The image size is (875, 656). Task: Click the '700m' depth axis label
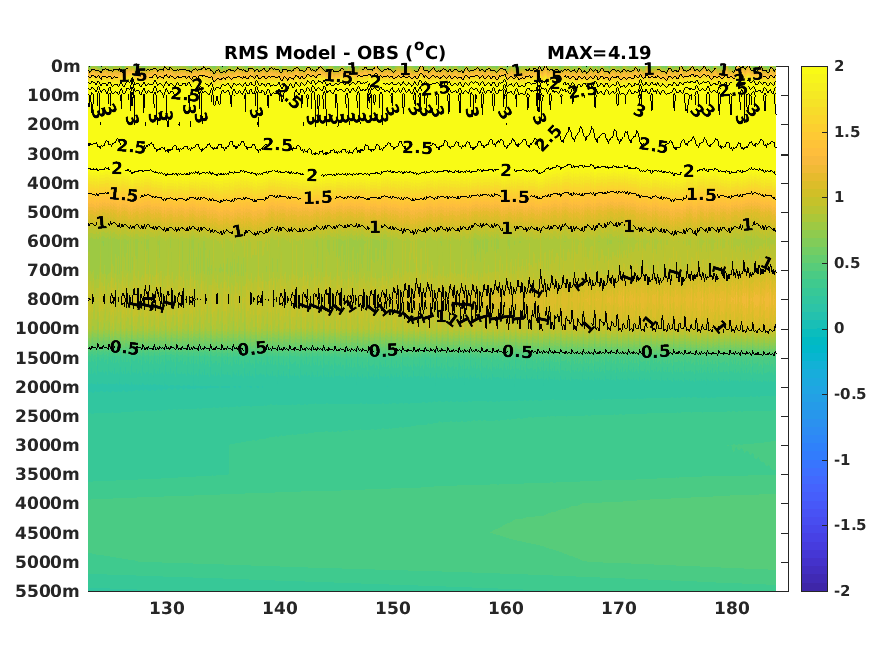54,271
